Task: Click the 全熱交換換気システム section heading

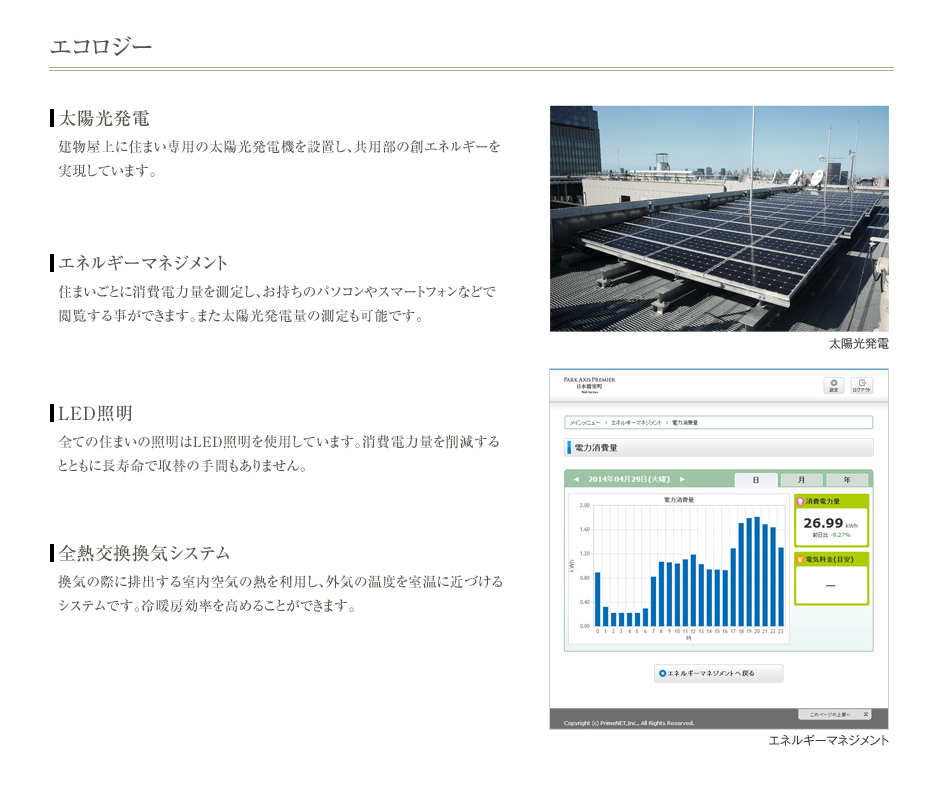Action: point(144,553)
